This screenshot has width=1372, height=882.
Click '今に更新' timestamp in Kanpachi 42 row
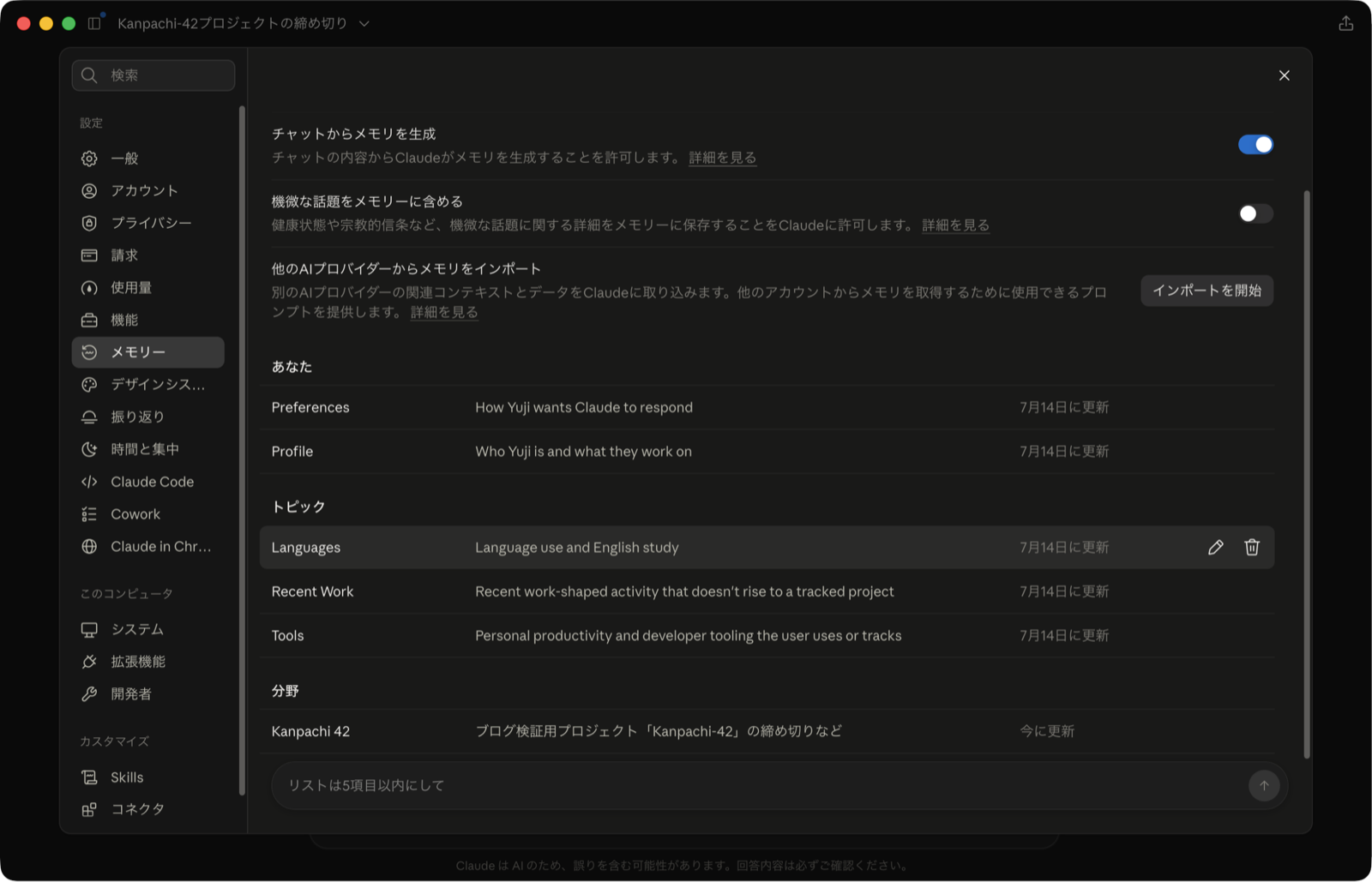[1047, 731]
